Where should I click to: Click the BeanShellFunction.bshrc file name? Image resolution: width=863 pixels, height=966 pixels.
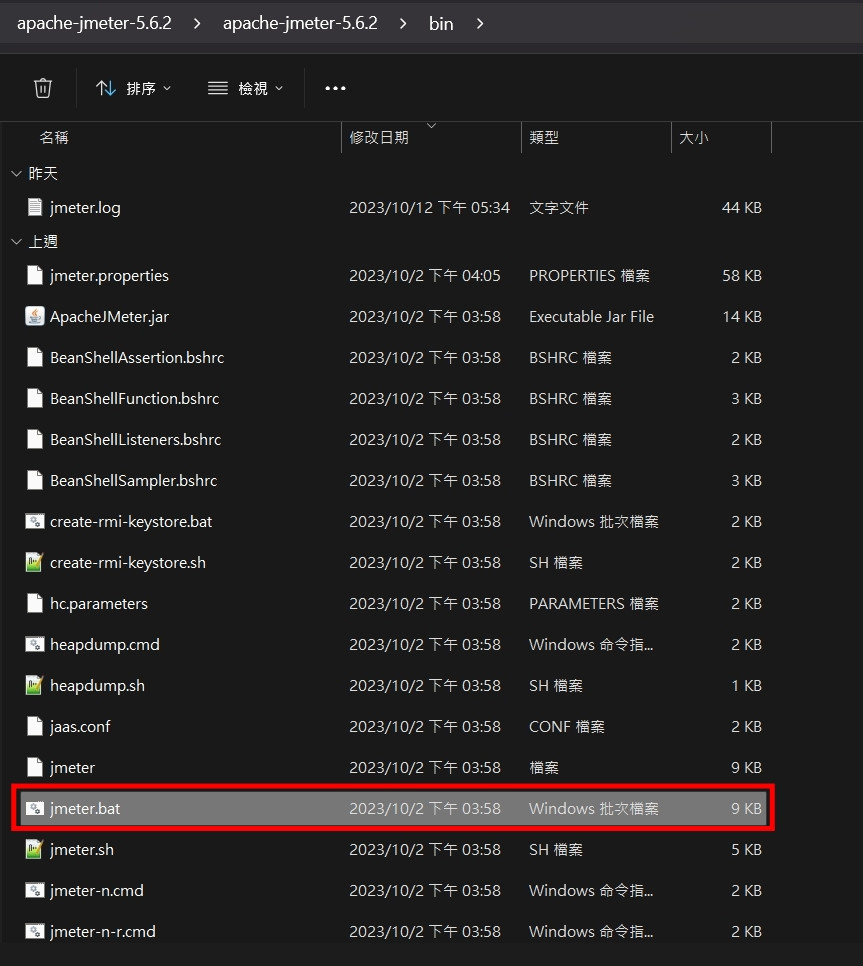coord(134,399)
